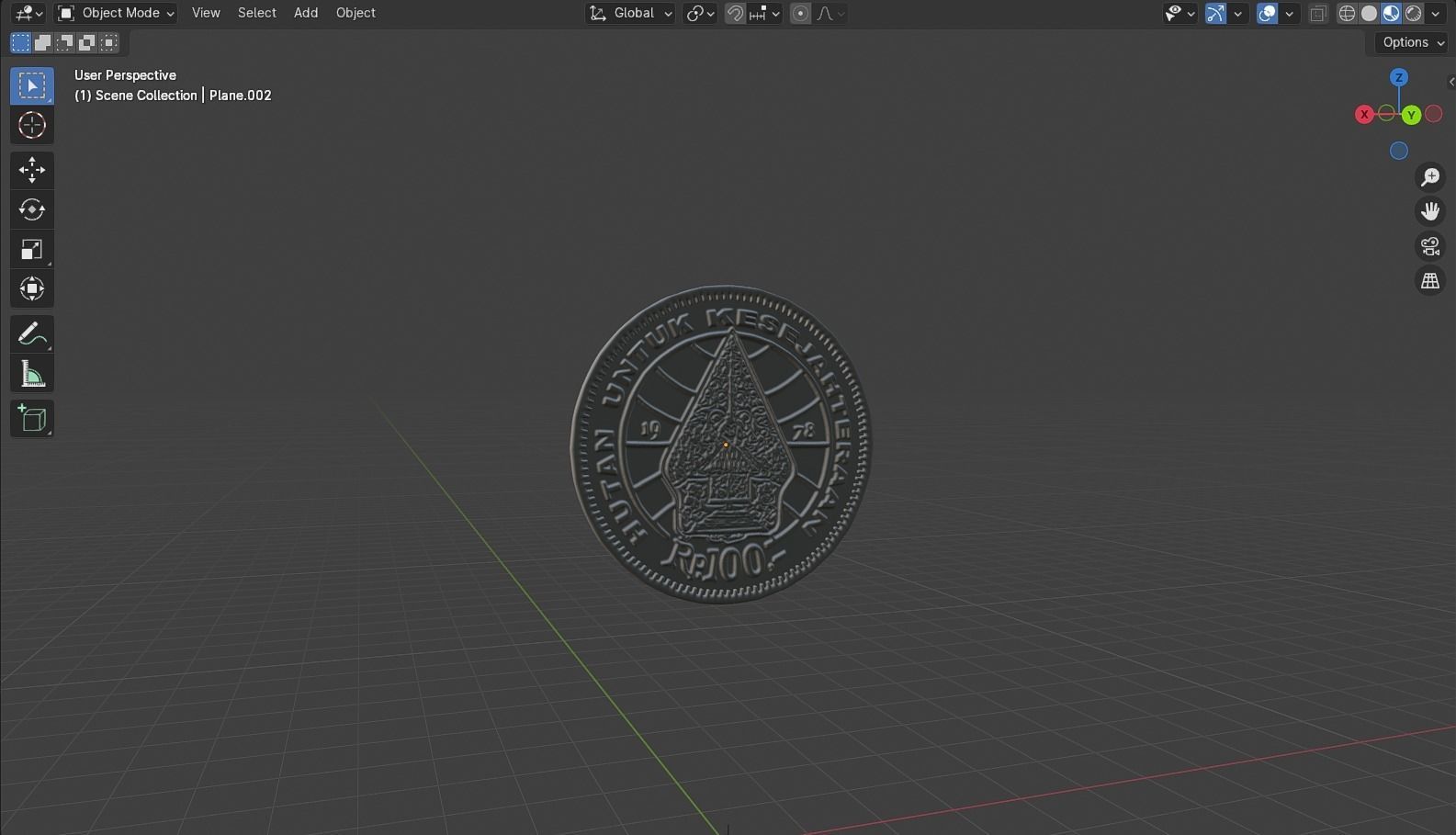Open the snapping options dropdown
This screenshot has width=1456, height=835.
point(764,13)
